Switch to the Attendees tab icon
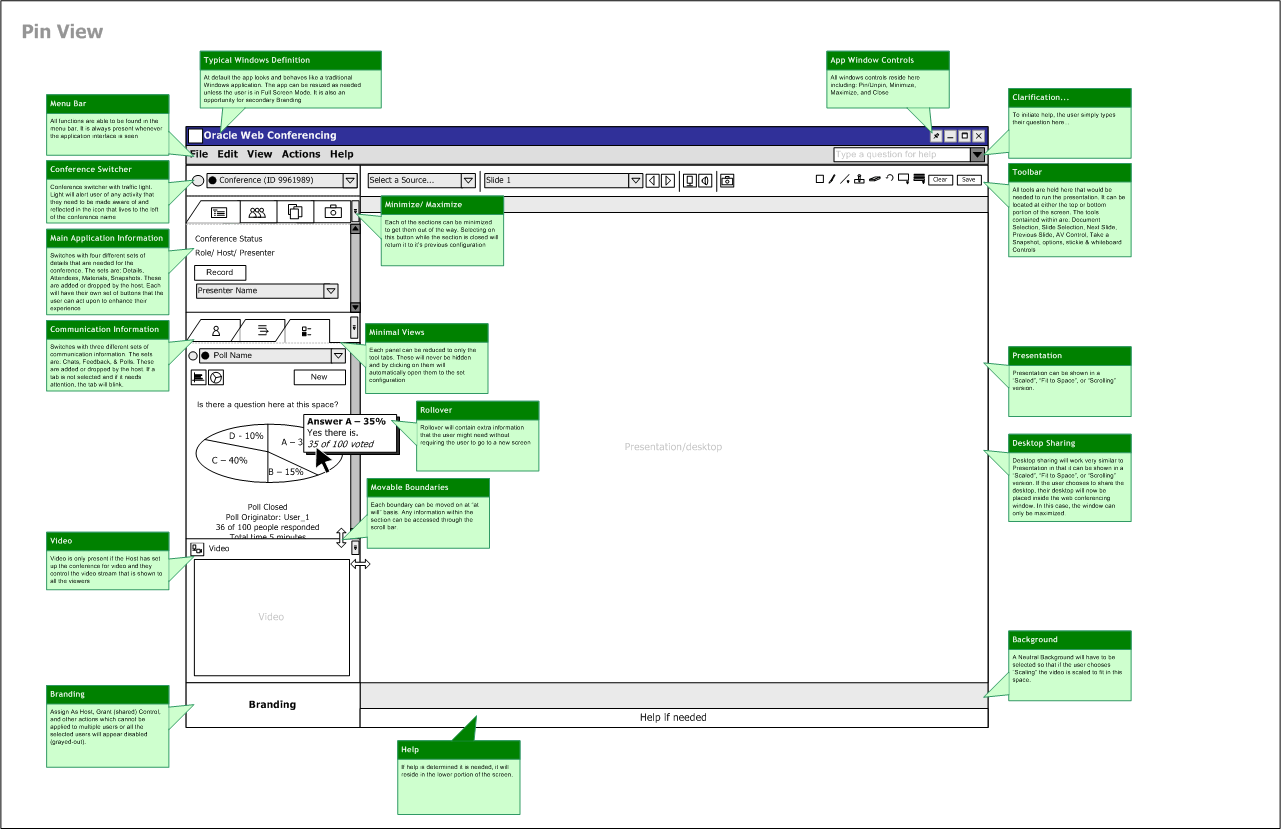Screen dimensions: 1281x829 click(257, 211)
